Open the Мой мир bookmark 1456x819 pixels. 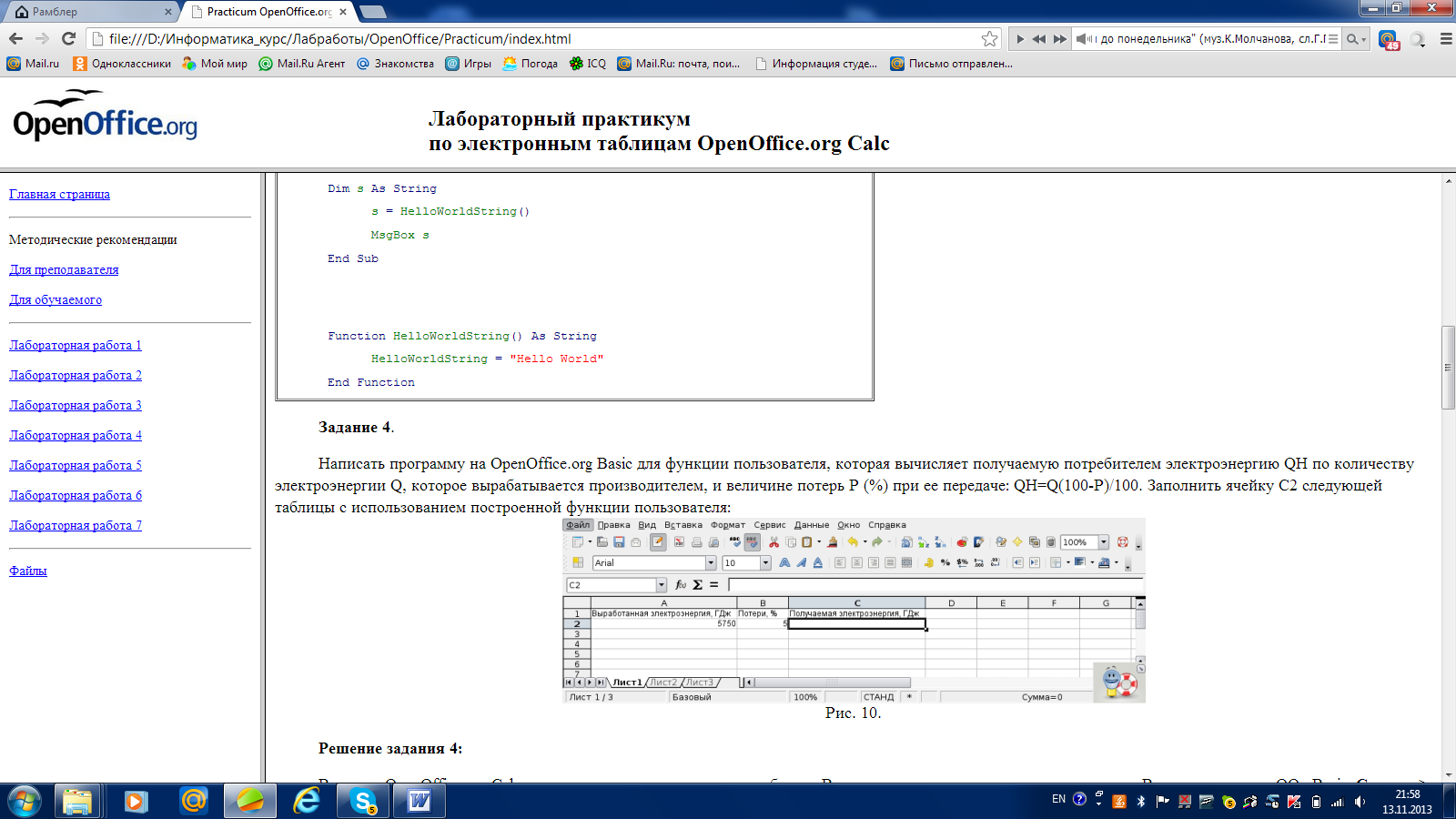click(x=215, y=64)
